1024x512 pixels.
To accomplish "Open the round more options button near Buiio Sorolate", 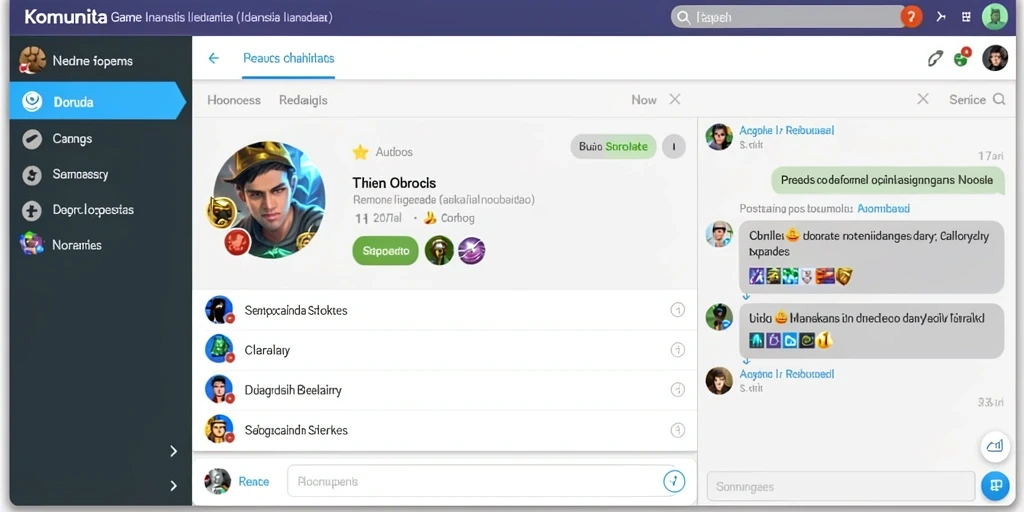I will (x=674, y=146).
